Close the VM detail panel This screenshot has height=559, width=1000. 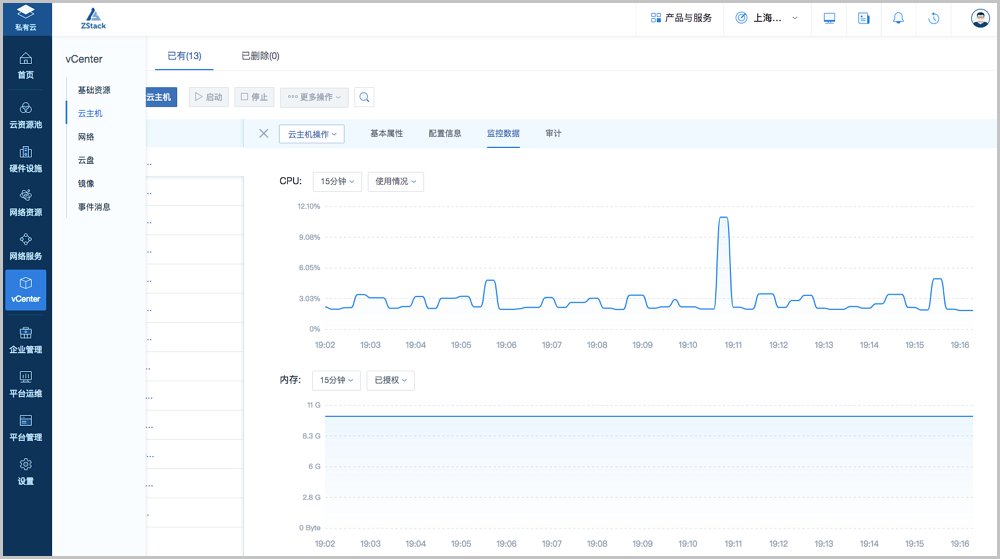click(264, 133)
